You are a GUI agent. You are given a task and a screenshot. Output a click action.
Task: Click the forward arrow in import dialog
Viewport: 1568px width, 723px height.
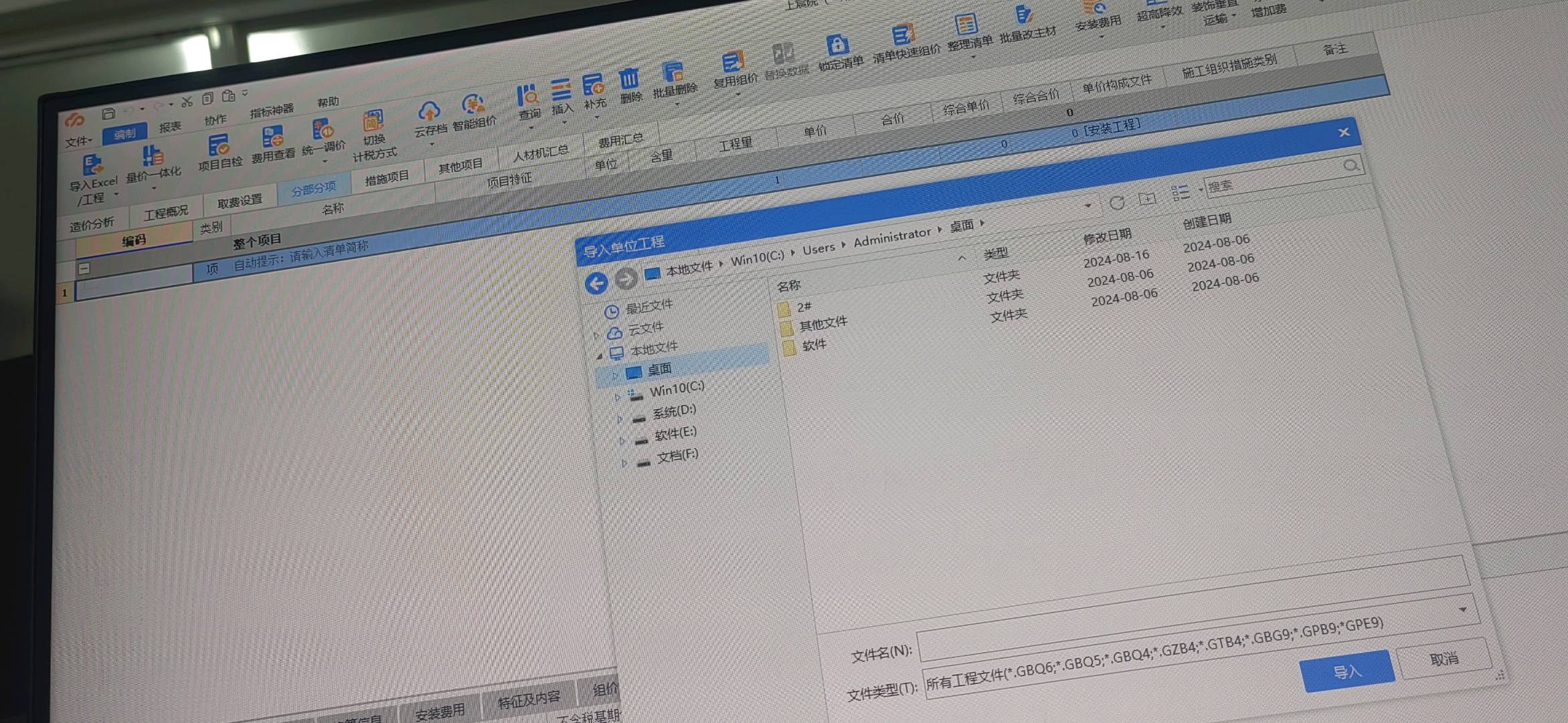tap(626, 279)
